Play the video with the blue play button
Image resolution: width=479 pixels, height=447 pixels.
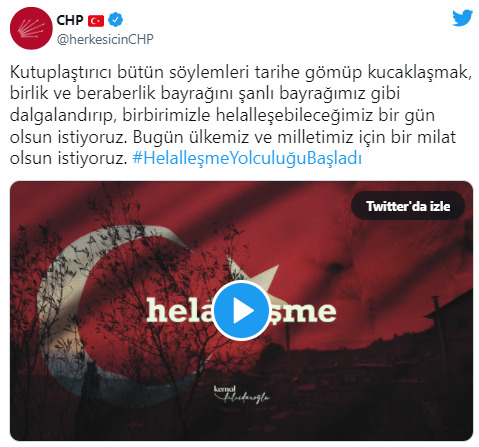coord(242,310)
